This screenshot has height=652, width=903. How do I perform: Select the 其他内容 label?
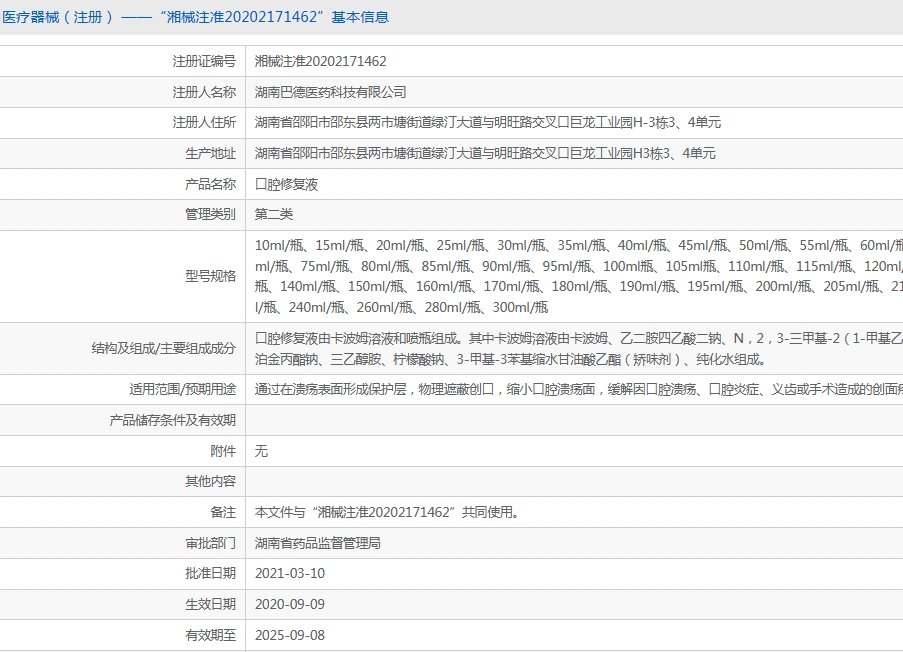(210, 482)
